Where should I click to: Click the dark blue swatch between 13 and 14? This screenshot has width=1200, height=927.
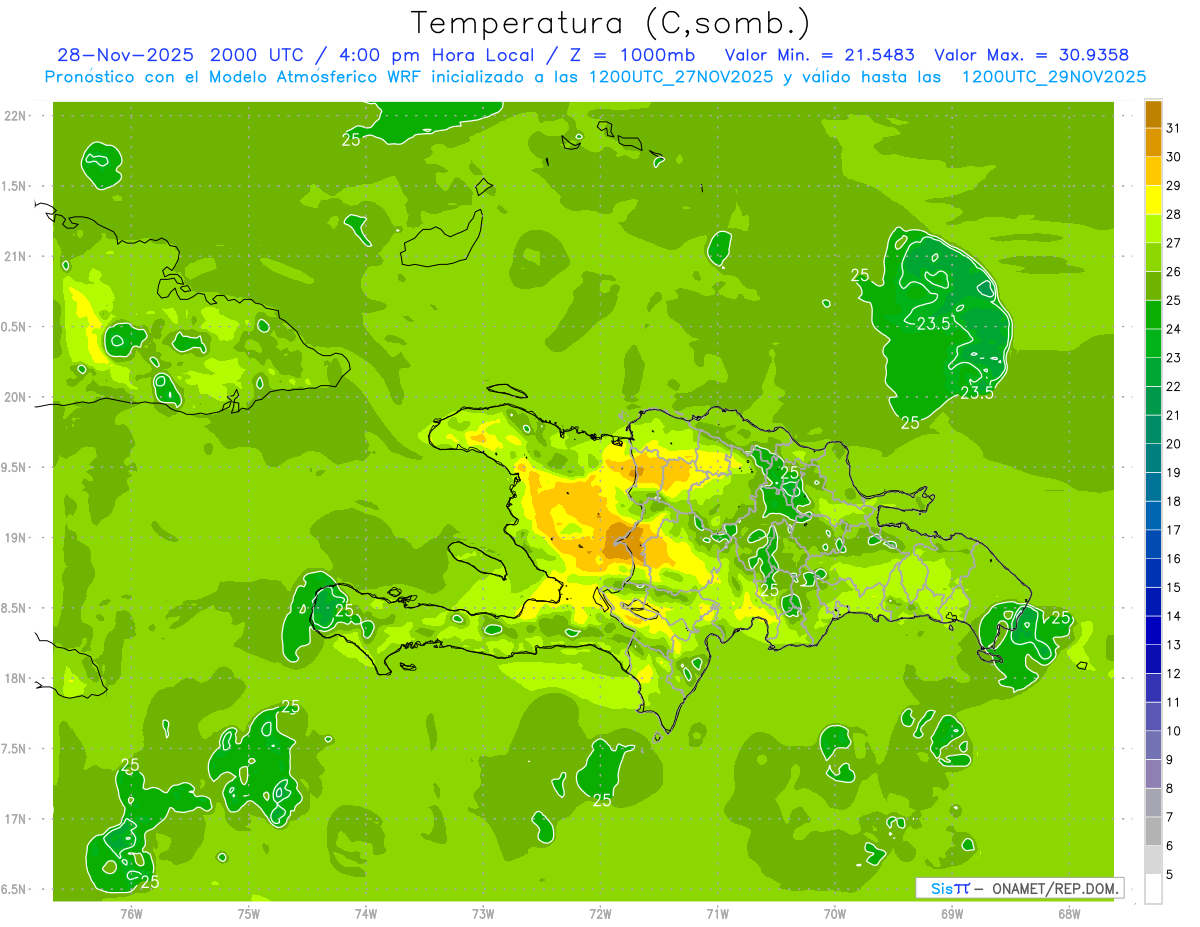(x=1153, y=630)
